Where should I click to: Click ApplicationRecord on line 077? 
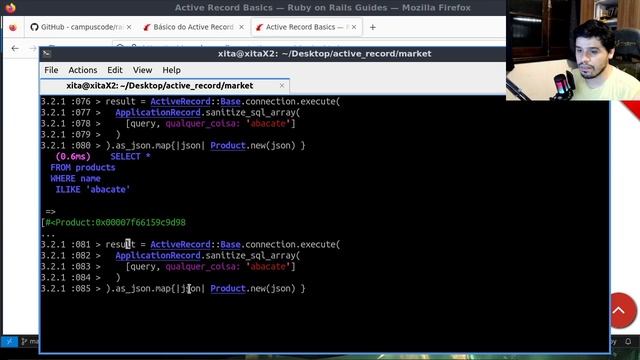click(158, 112)
